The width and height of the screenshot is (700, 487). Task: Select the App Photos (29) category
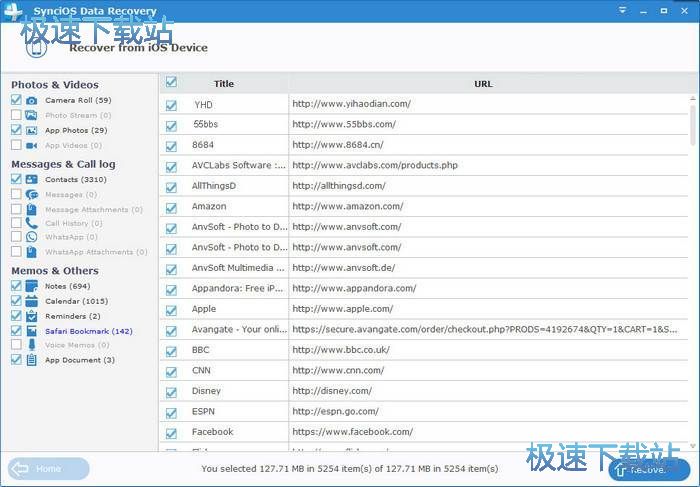click(76, 130)
